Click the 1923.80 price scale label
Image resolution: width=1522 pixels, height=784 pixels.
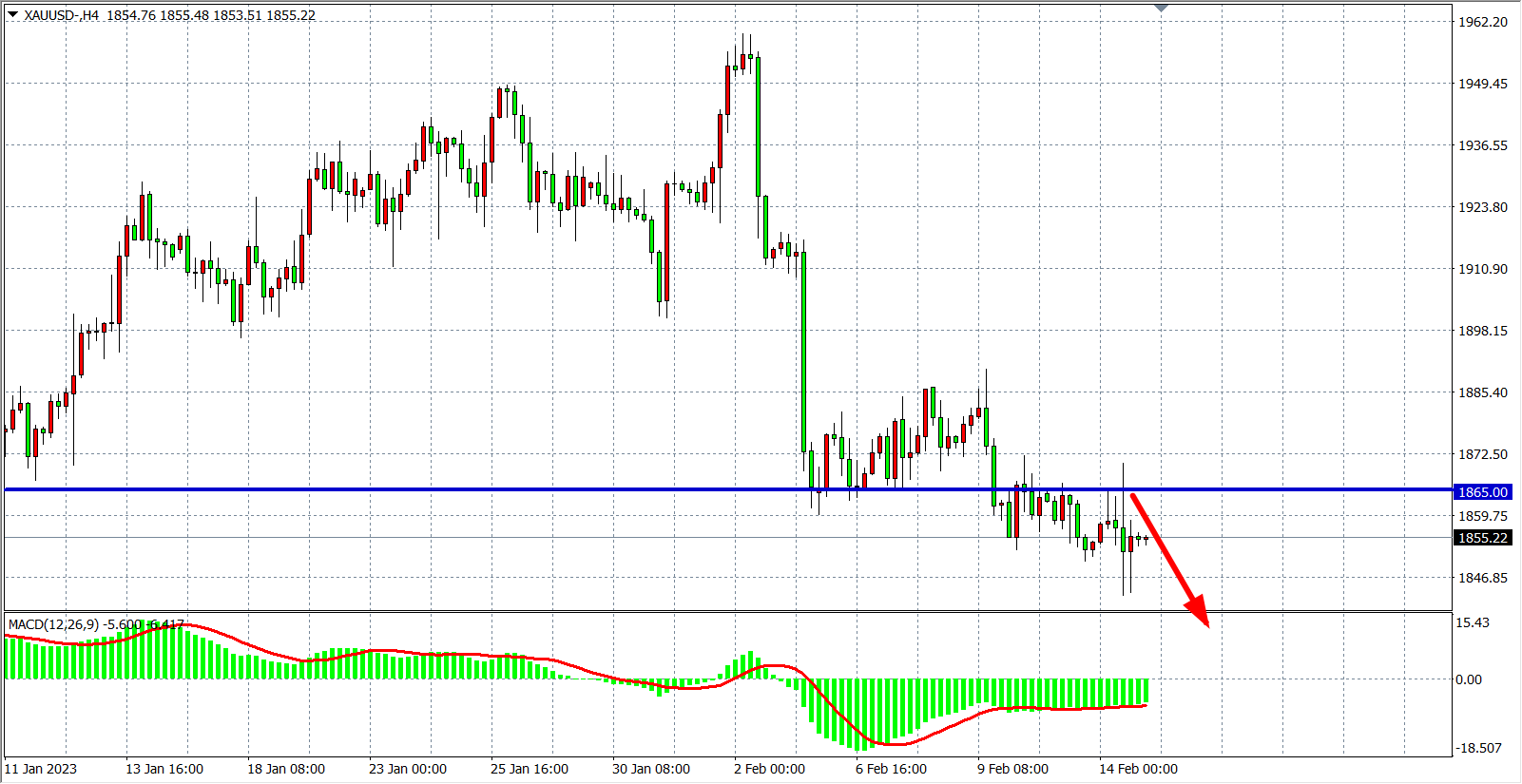(x=1483, y=207)
